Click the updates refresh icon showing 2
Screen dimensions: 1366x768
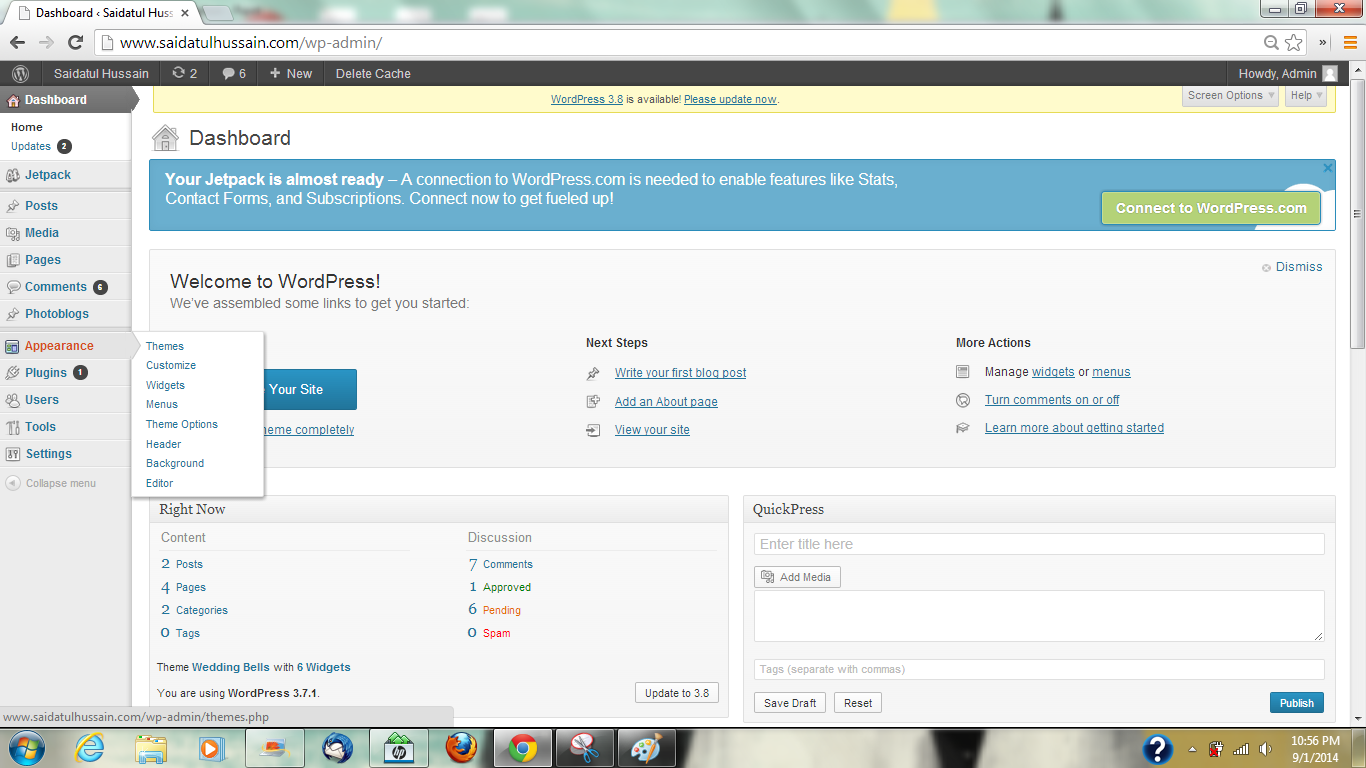point(184,73)
